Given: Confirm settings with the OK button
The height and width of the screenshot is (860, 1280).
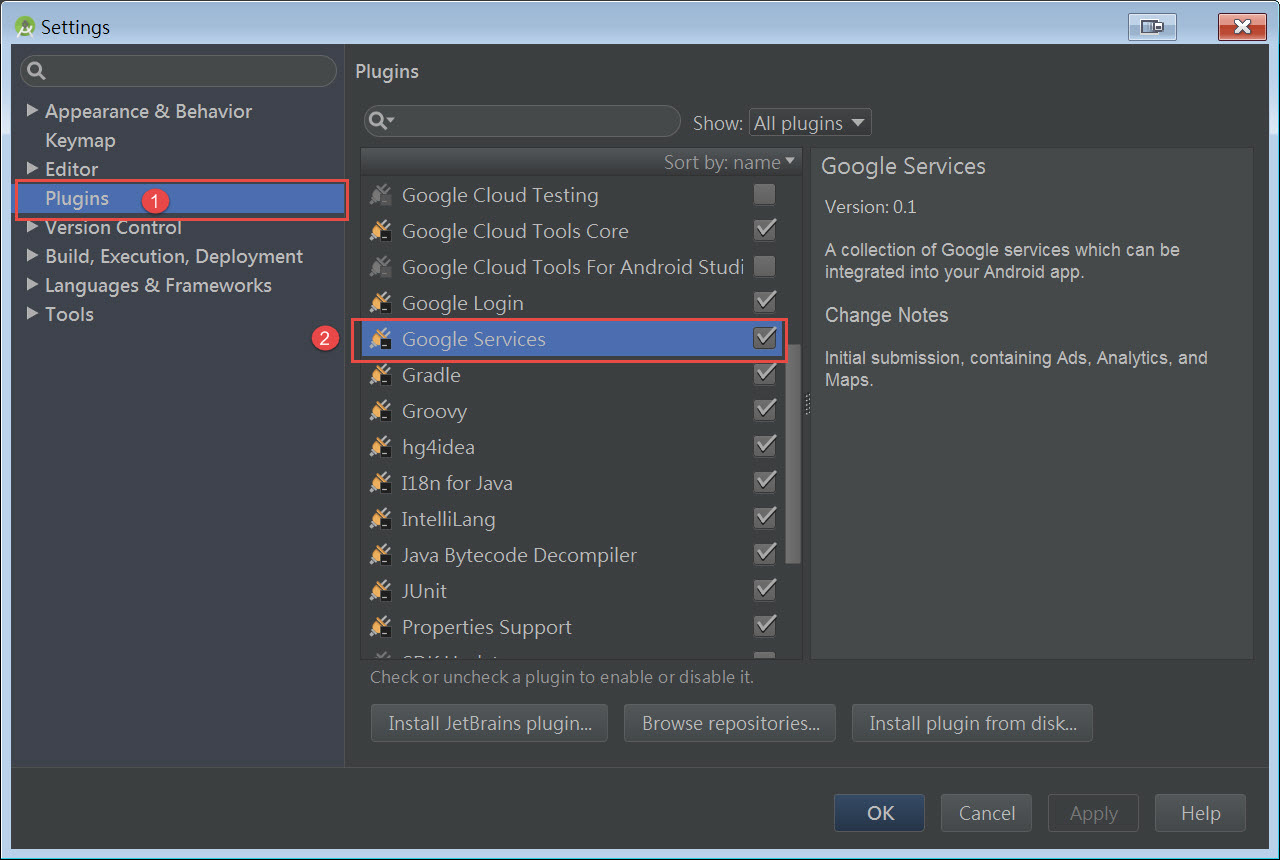Looking at the screenshot, I should [880, 813].
